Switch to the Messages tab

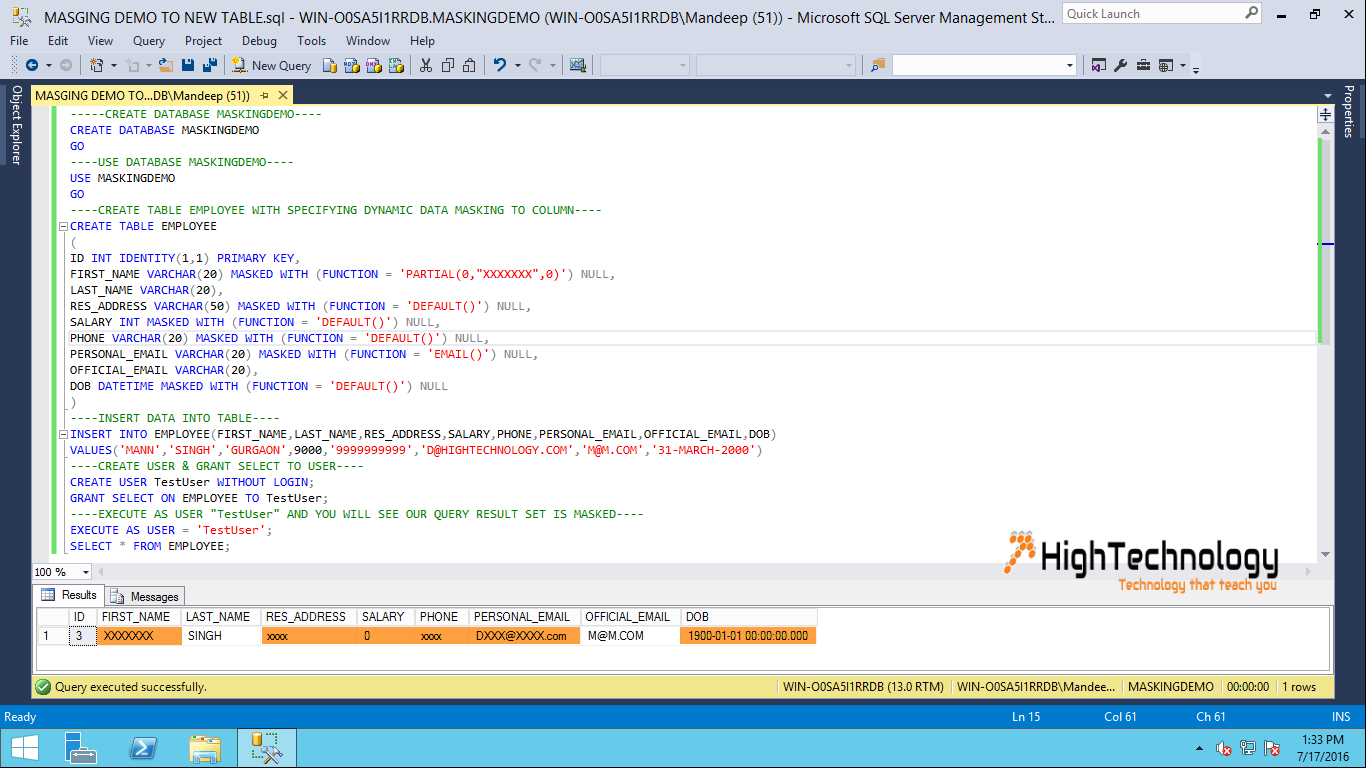tap(144, 596)
